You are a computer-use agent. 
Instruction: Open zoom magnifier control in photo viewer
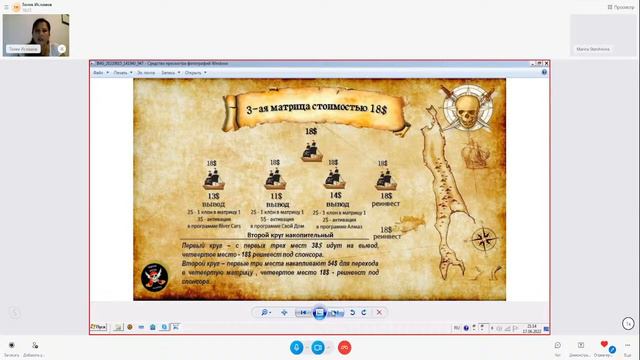(266, 312)
